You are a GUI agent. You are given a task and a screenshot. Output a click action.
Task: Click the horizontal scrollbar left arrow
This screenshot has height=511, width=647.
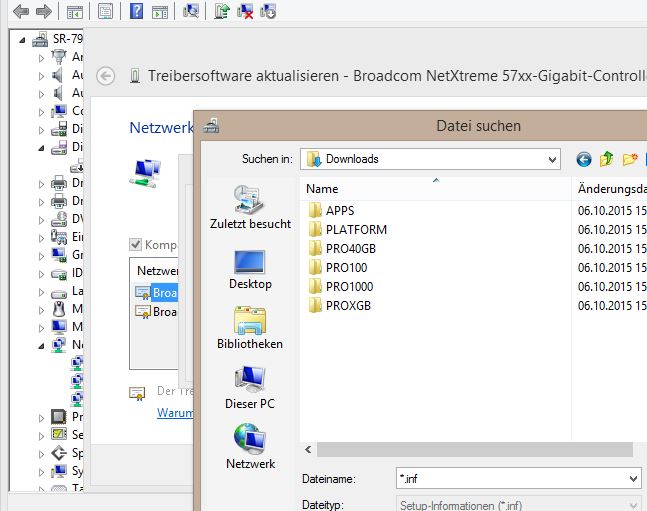[x=308, y=449]
